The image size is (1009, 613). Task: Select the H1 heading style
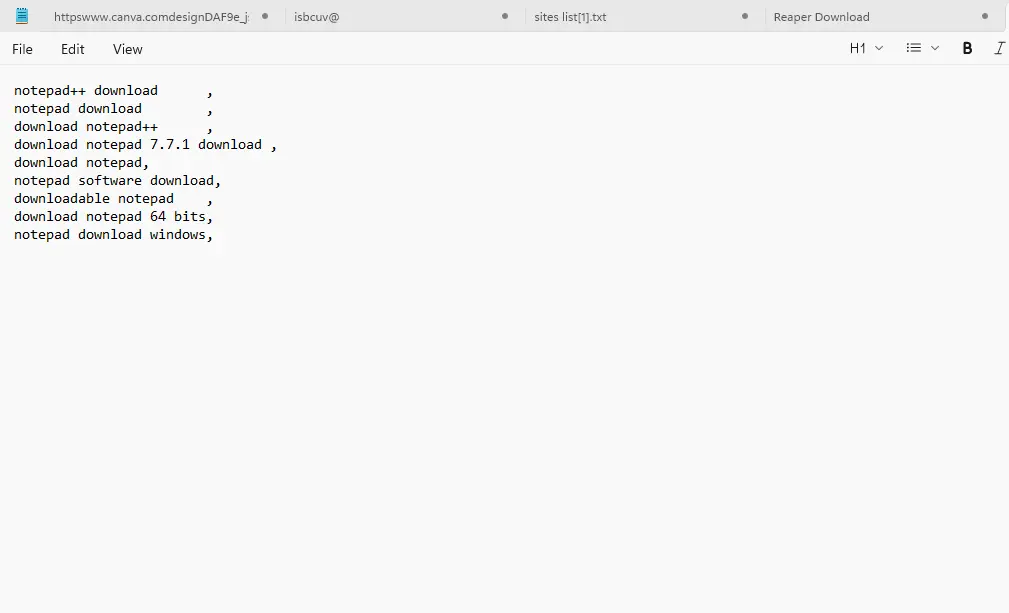coord(858,48)
